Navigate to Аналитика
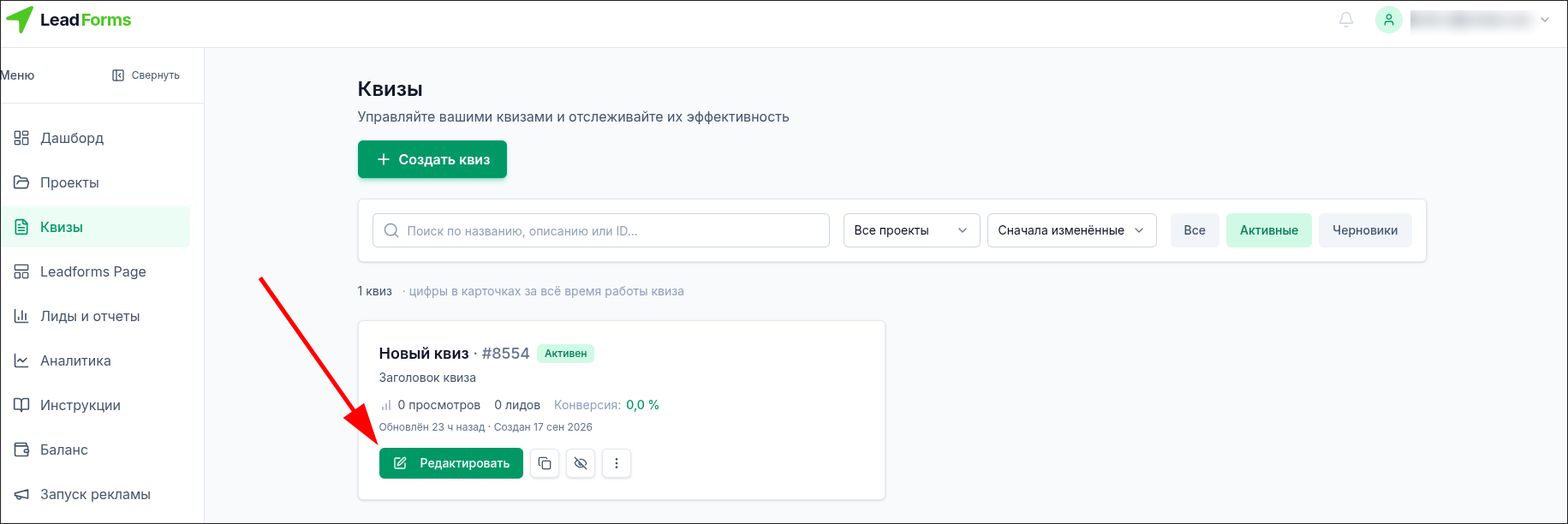 95,360
